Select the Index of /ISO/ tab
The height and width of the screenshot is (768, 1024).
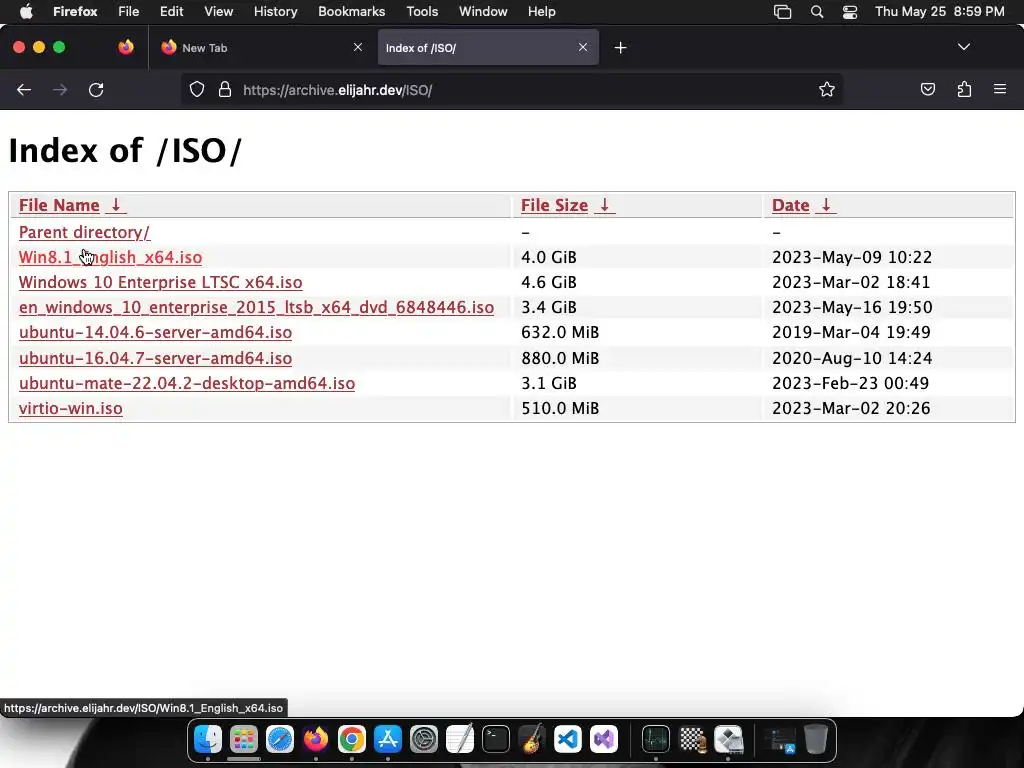(x=488, y=47)
